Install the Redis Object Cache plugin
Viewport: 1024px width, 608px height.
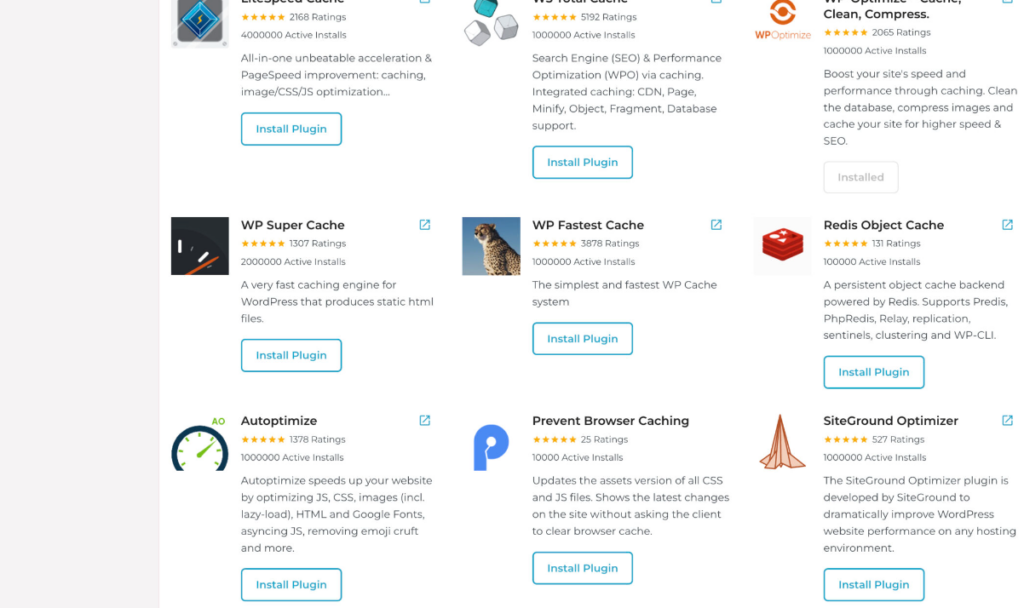[873, 372]
